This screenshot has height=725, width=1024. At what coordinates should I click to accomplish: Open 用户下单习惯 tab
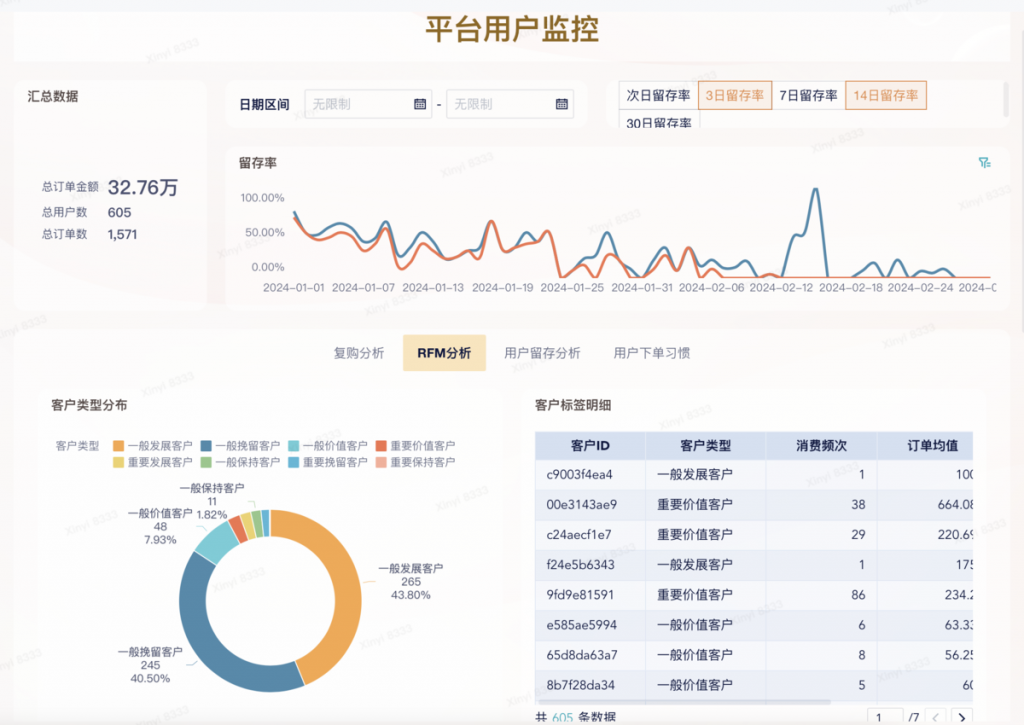click(x=651, y=353)
